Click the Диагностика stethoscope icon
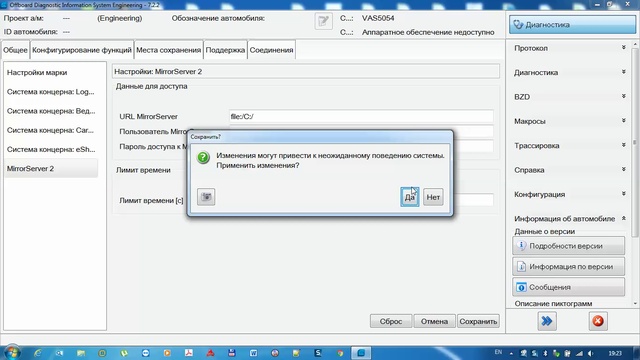 click(518, 24)
